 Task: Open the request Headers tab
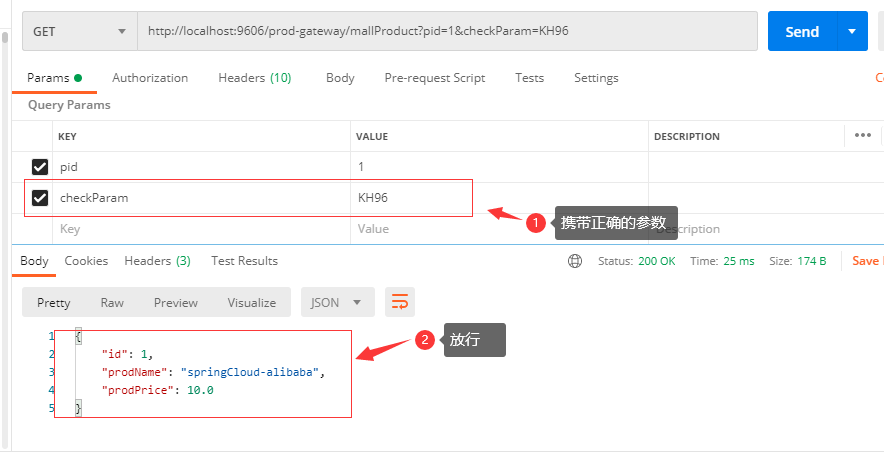[x=254, y=78]
